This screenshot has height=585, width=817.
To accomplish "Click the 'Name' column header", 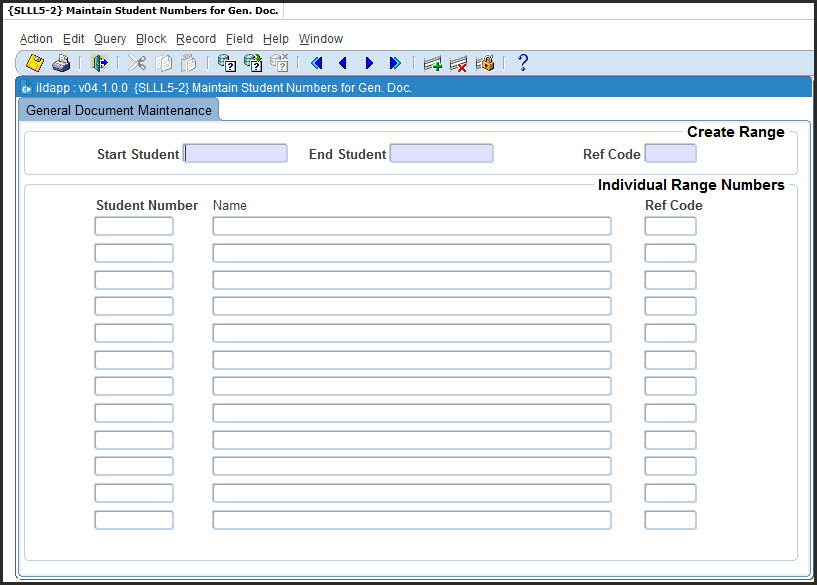I will point(230,205).
